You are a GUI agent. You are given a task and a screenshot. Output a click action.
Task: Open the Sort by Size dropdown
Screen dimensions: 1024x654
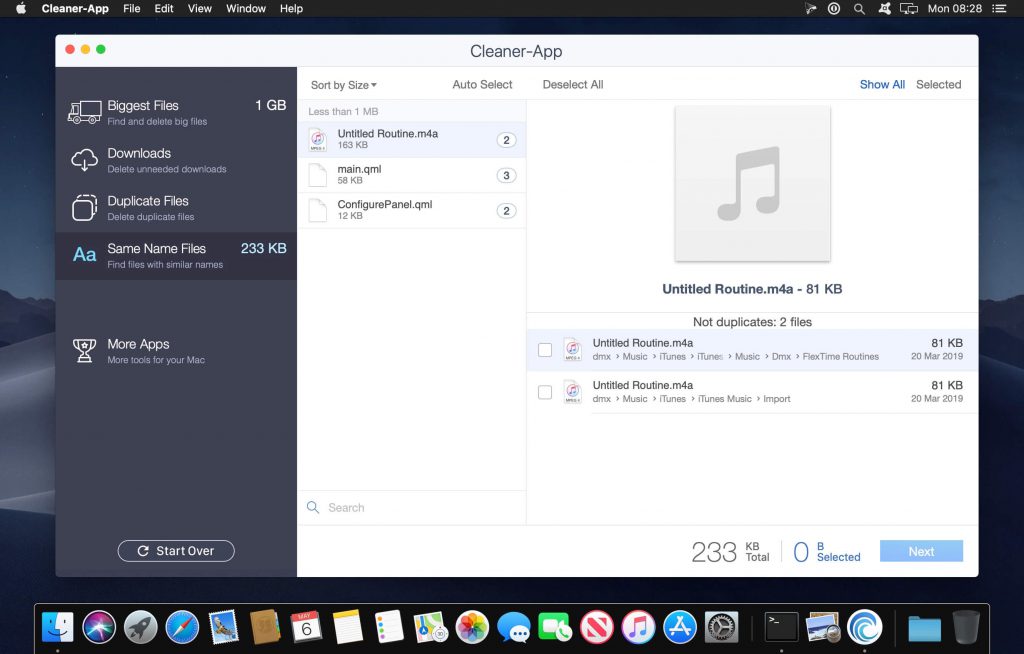pyautogui.click(x=343, y=85)
